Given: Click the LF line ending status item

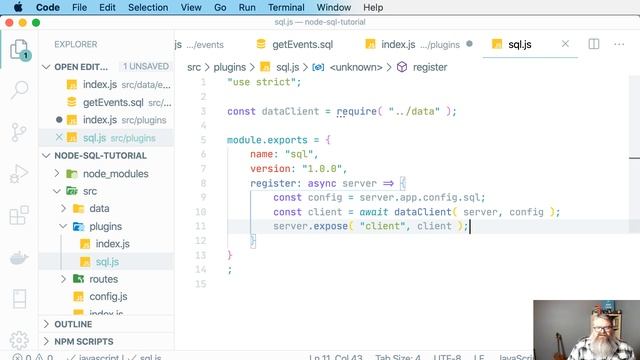Looking at the screenshot, I should [479, 357].
